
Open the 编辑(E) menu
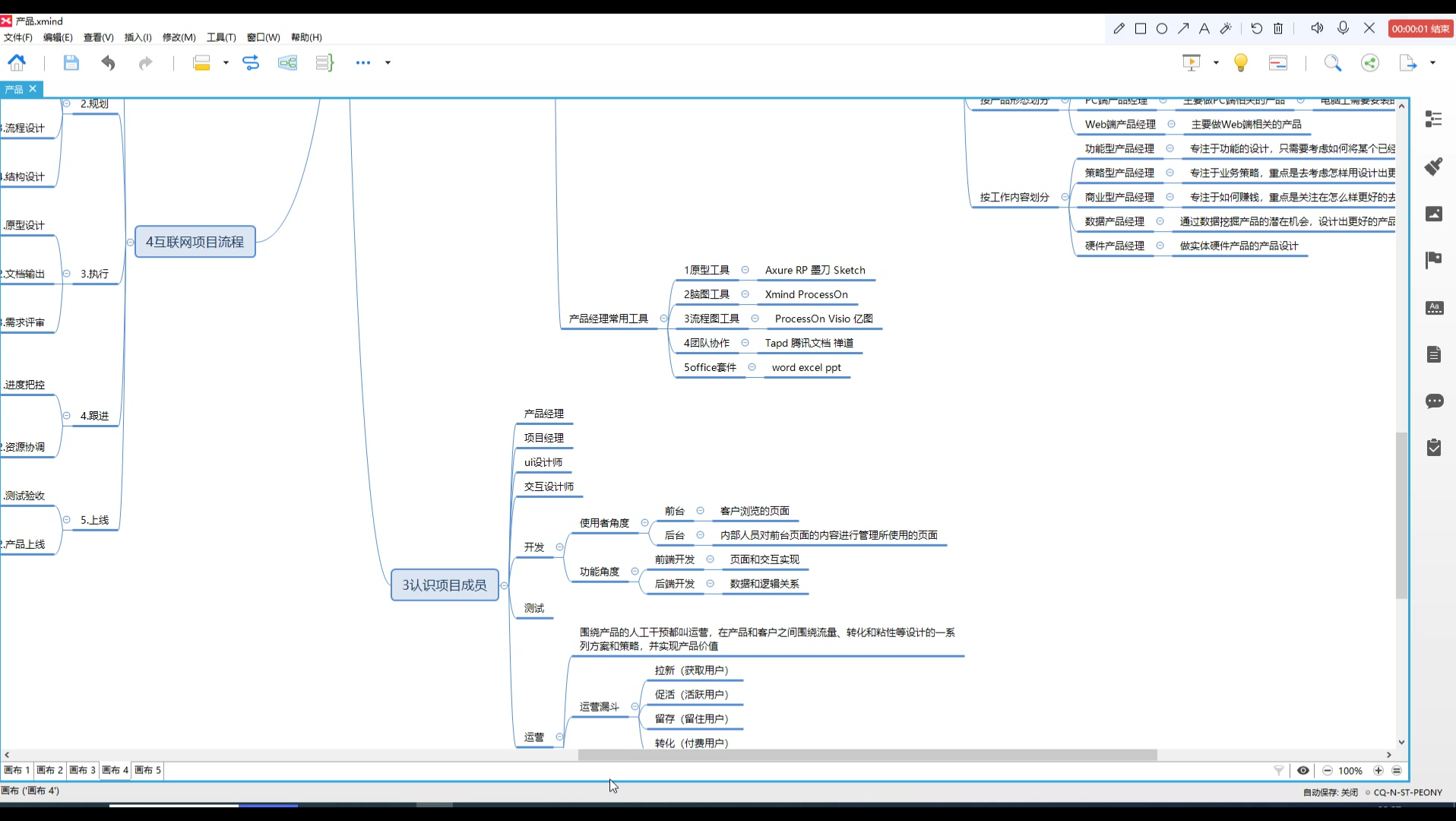point(58,37)
